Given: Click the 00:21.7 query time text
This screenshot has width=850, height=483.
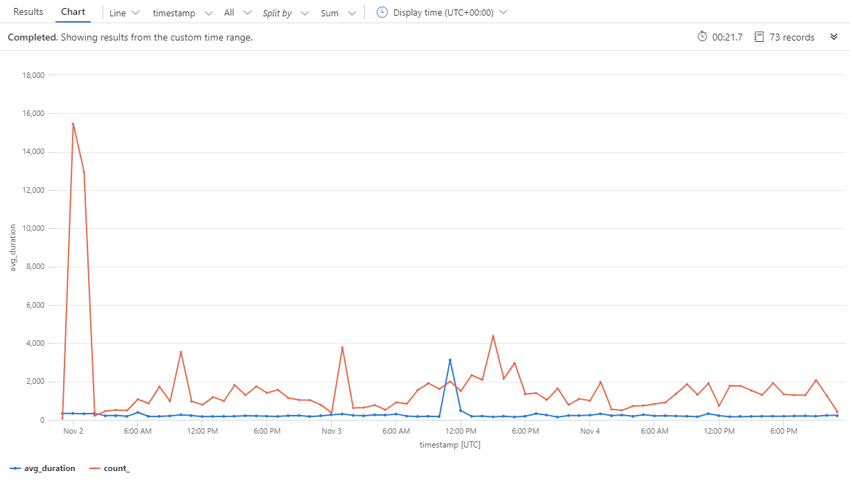Looking at the screenshot, I should [727, 37].
